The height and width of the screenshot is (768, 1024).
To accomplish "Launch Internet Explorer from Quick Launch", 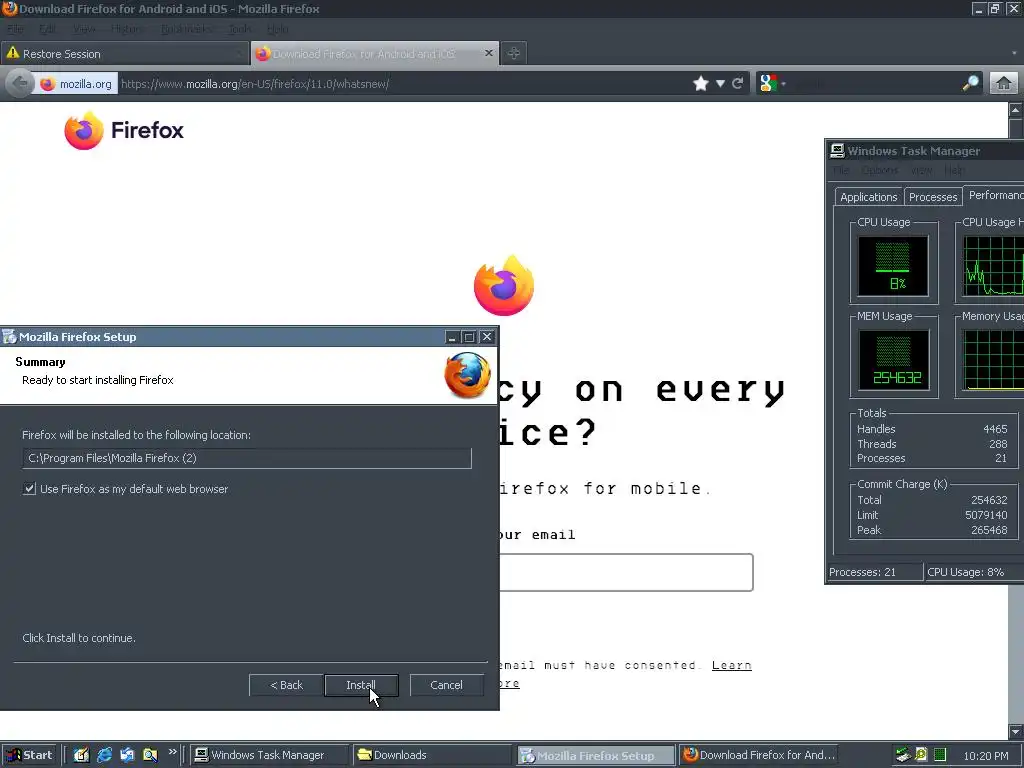I will click(104, 755).
